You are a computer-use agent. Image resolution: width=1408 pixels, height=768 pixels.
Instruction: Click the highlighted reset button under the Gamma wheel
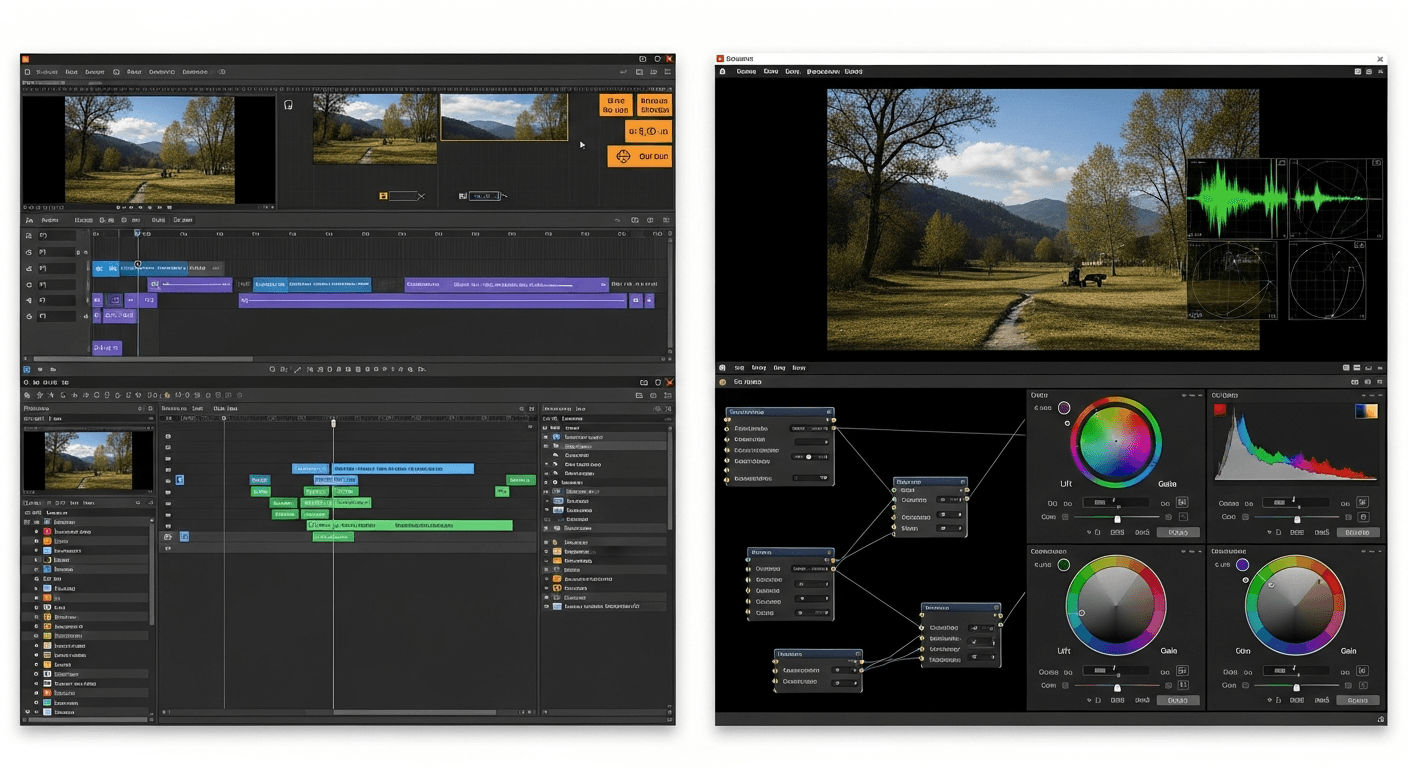1177,532
